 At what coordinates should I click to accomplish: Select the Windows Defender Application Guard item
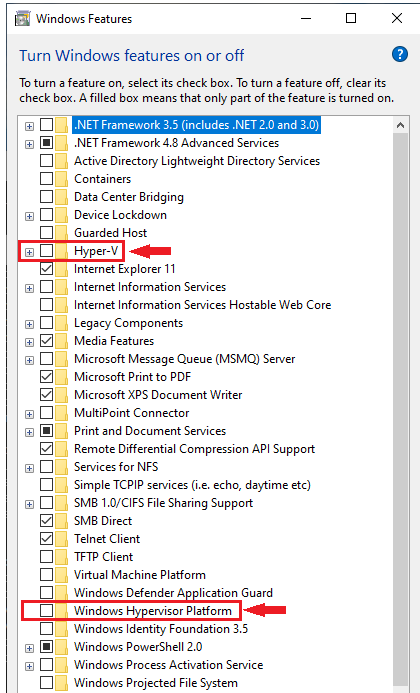tap(173, 593)
